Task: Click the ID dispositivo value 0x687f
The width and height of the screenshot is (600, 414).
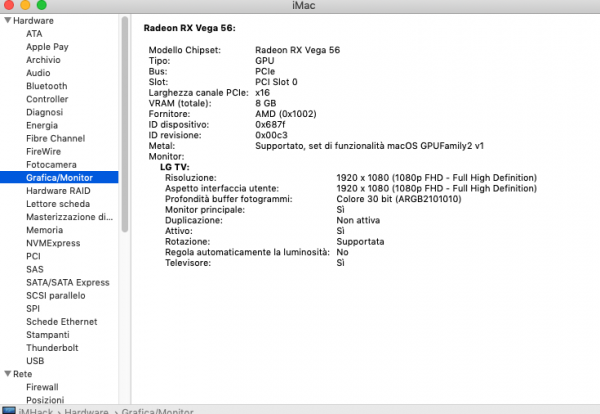Action: point(270,125)
